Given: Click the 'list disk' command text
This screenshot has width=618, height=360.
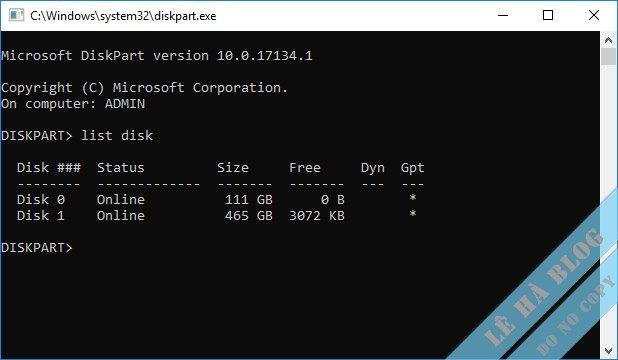Looking at the screenshot, I should pos(117,136).
